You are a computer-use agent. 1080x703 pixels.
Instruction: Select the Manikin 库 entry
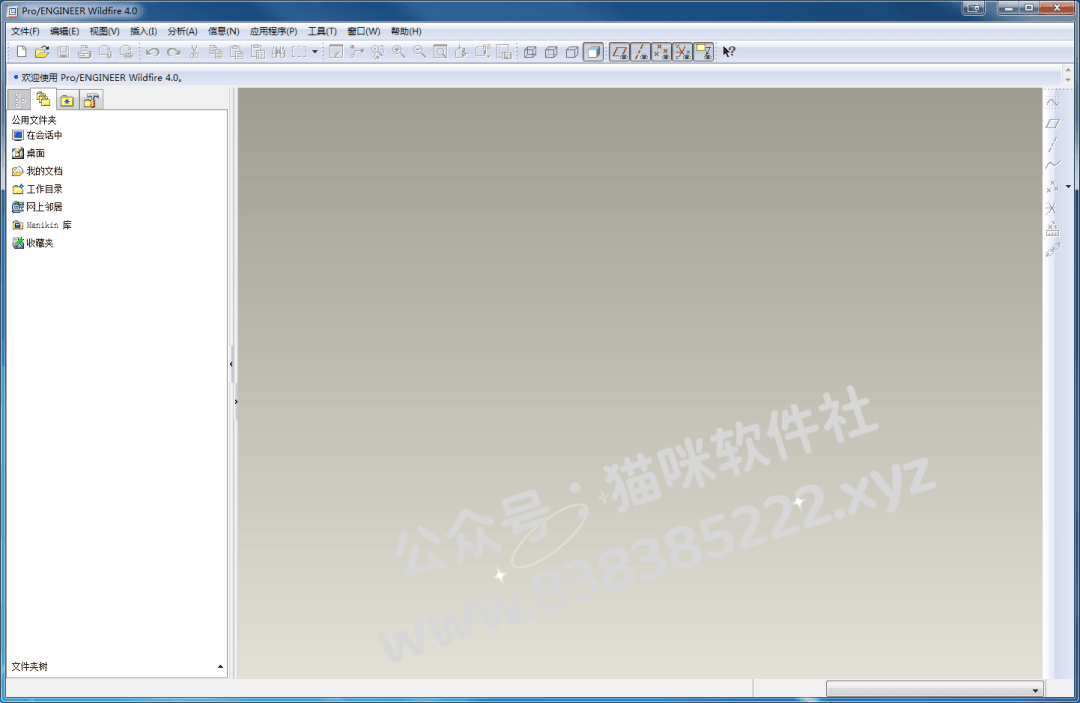coord(42,225)
